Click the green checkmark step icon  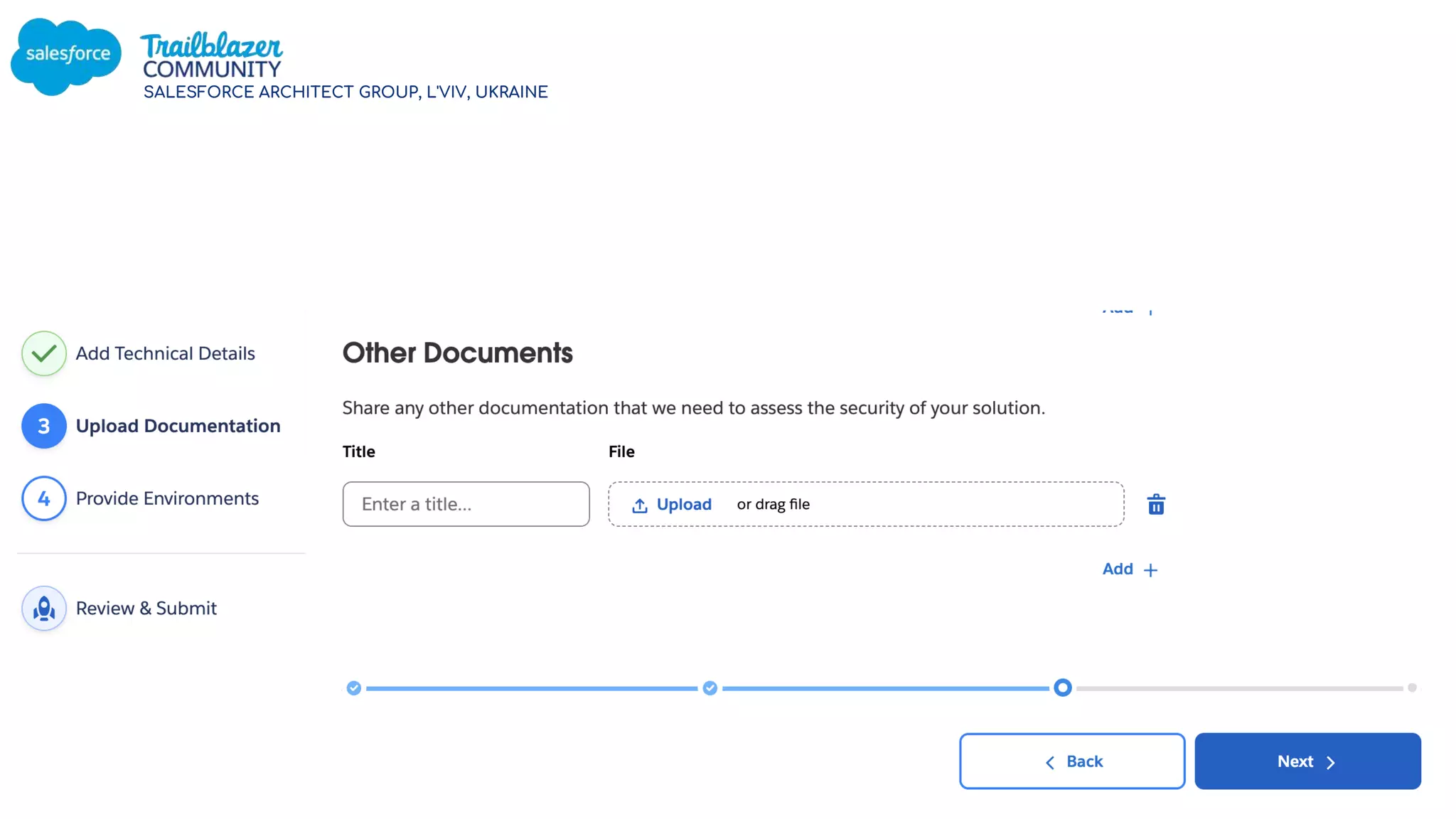[x=44, y=353]
